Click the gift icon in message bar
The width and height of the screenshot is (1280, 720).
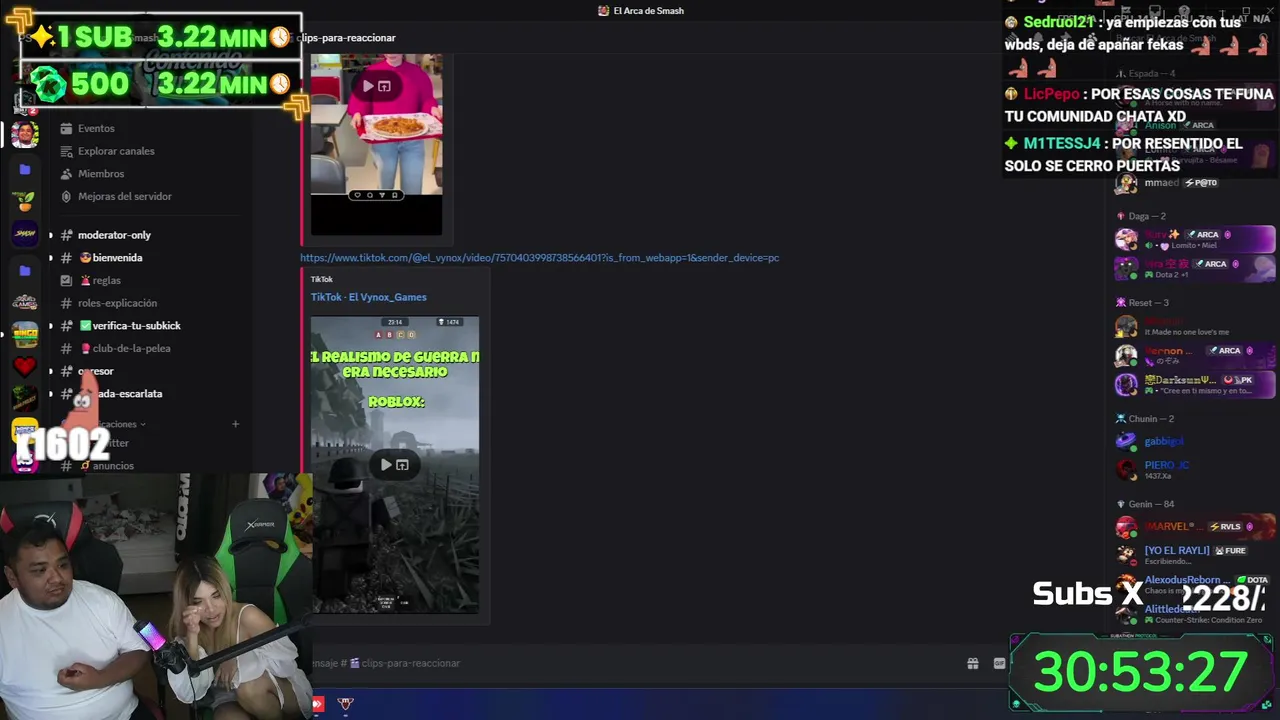pos(972,663)
